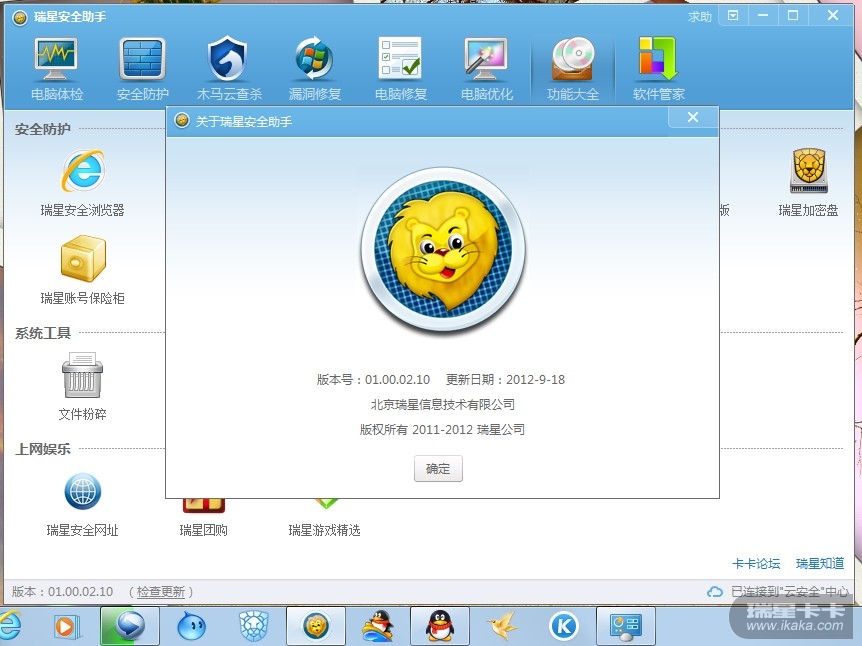This screenshot has height=646, width=862.
Task: Open 电脑优化 computer optimization
Action: [487, 69]
